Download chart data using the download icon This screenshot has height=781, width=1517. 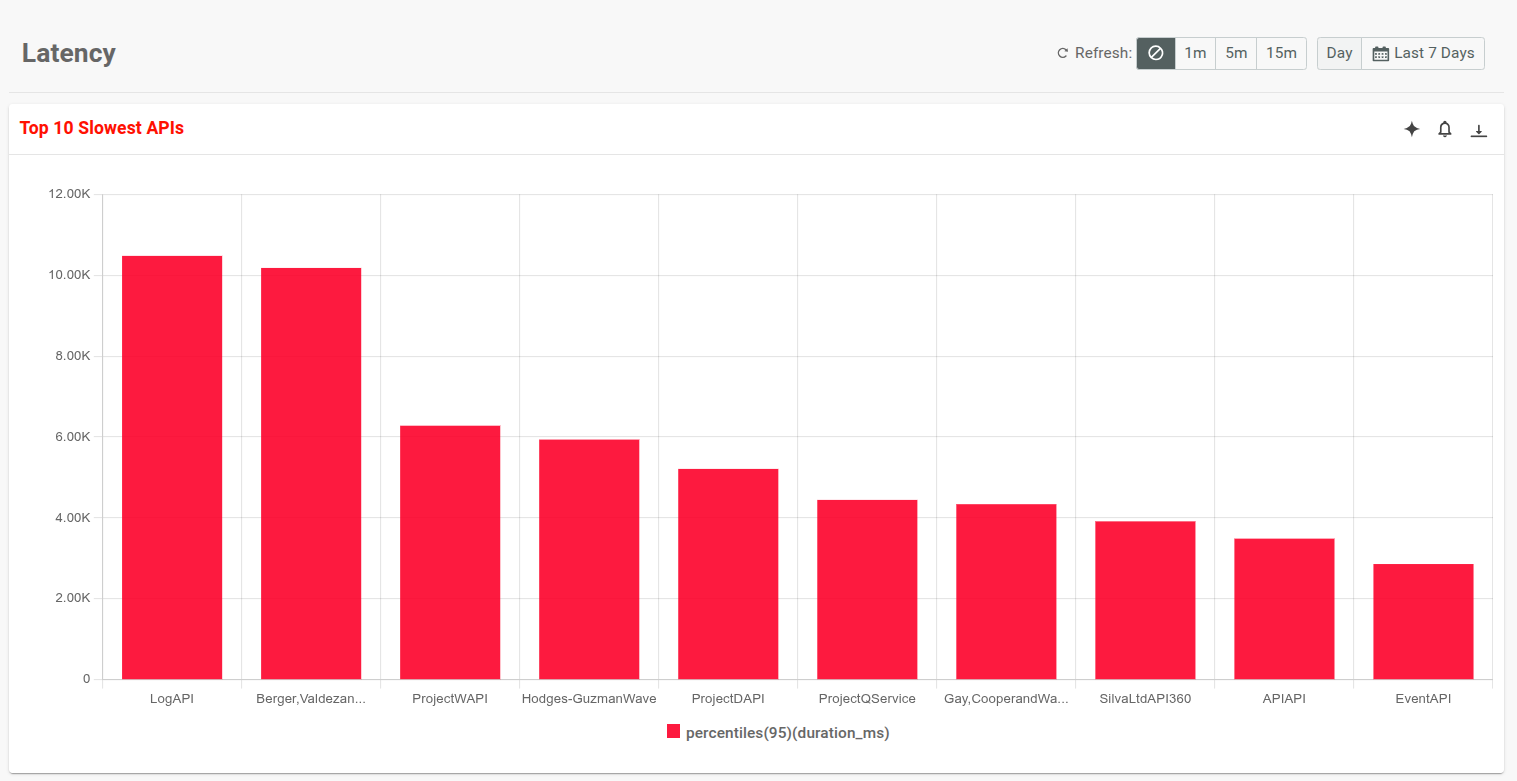1479,129
